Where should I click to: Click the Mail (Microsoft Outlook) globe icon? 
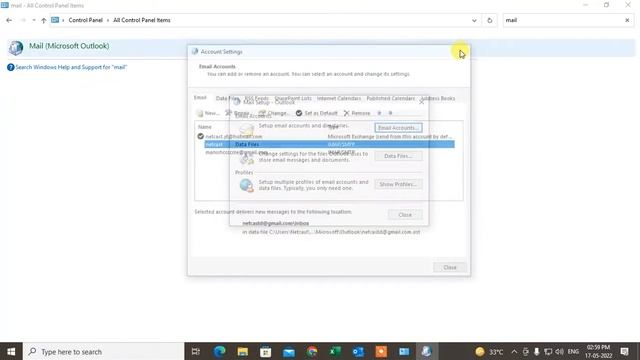pos(16,48)
